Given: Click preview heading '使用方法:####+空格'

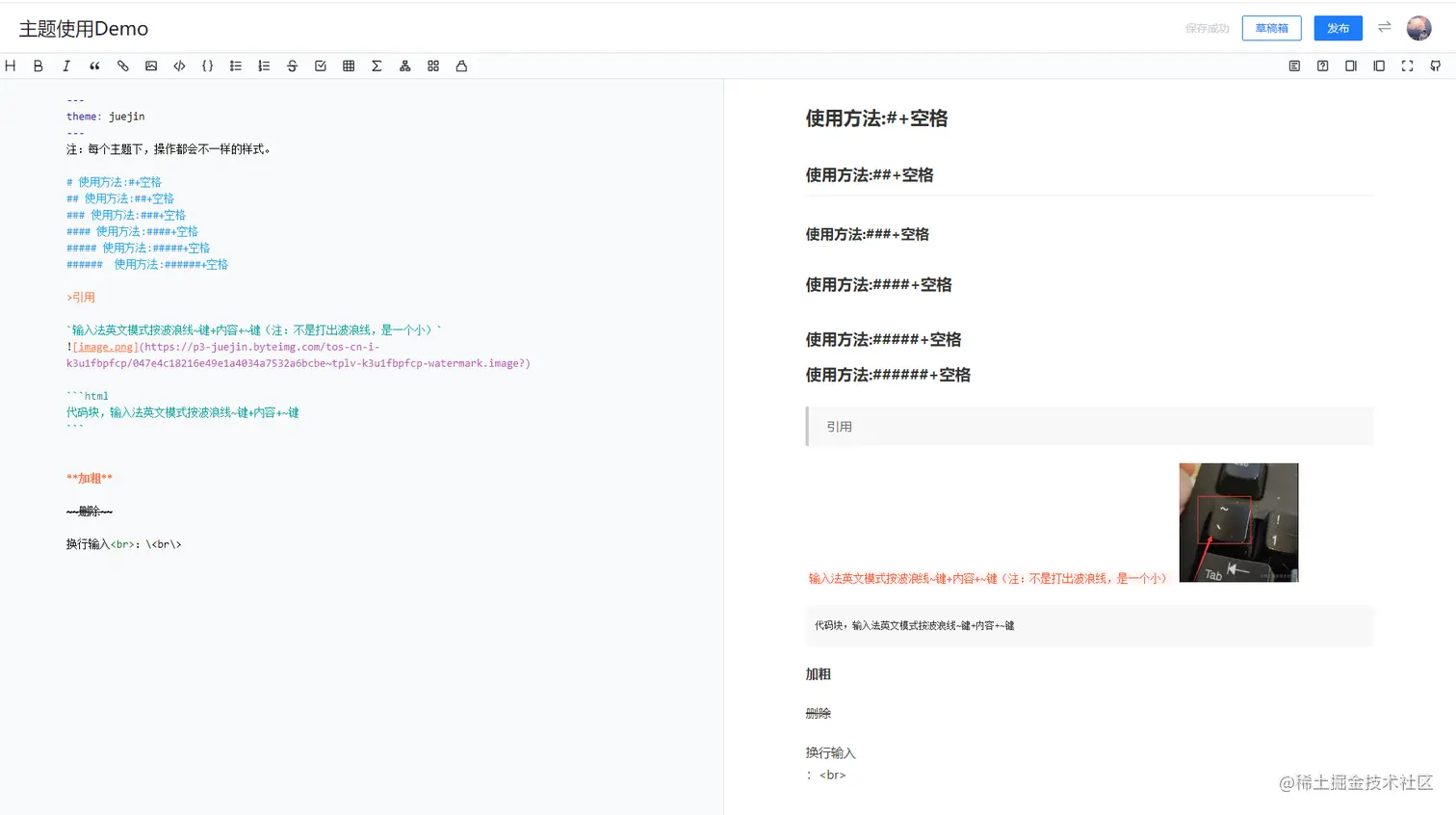Looking at the screenshot, I should [x=878, y=285].
